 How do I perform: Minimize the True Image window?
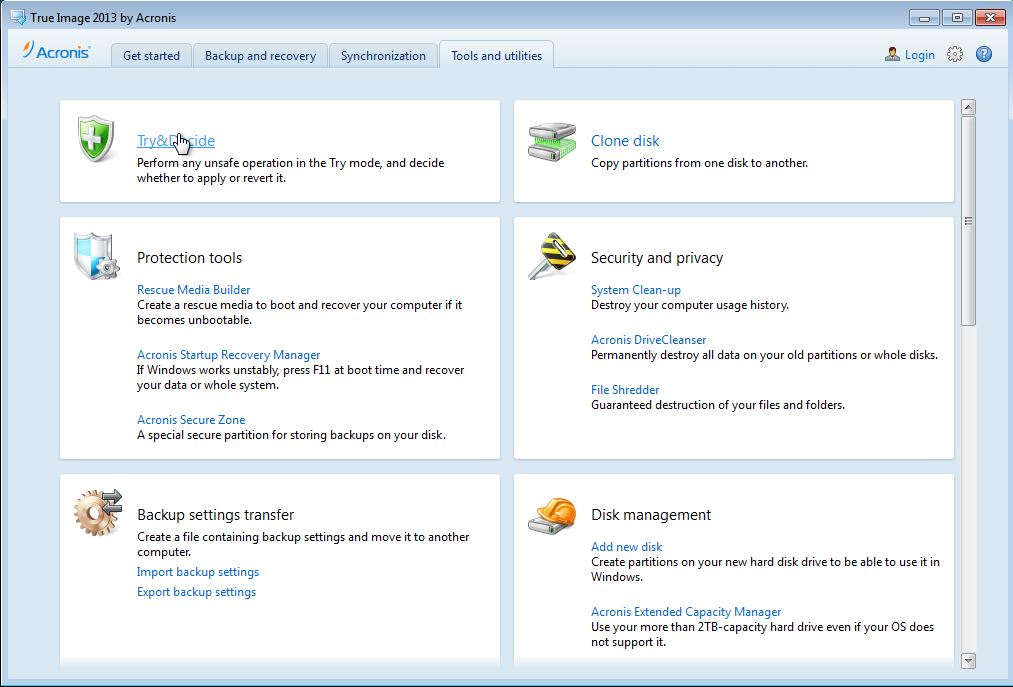[924, 17]
